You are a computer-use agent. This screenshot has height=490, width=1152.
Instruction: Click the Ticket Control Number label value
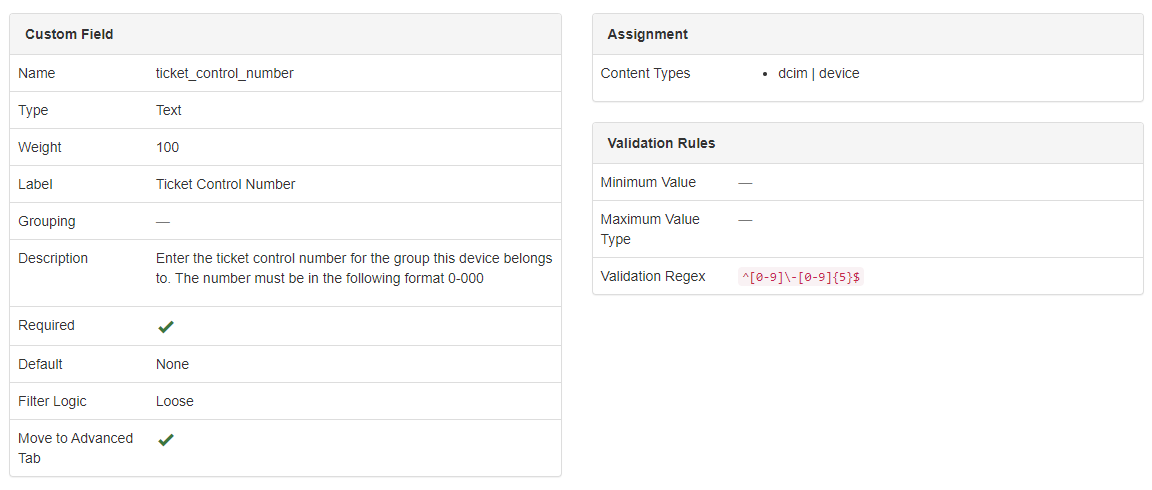click(225, 184)
